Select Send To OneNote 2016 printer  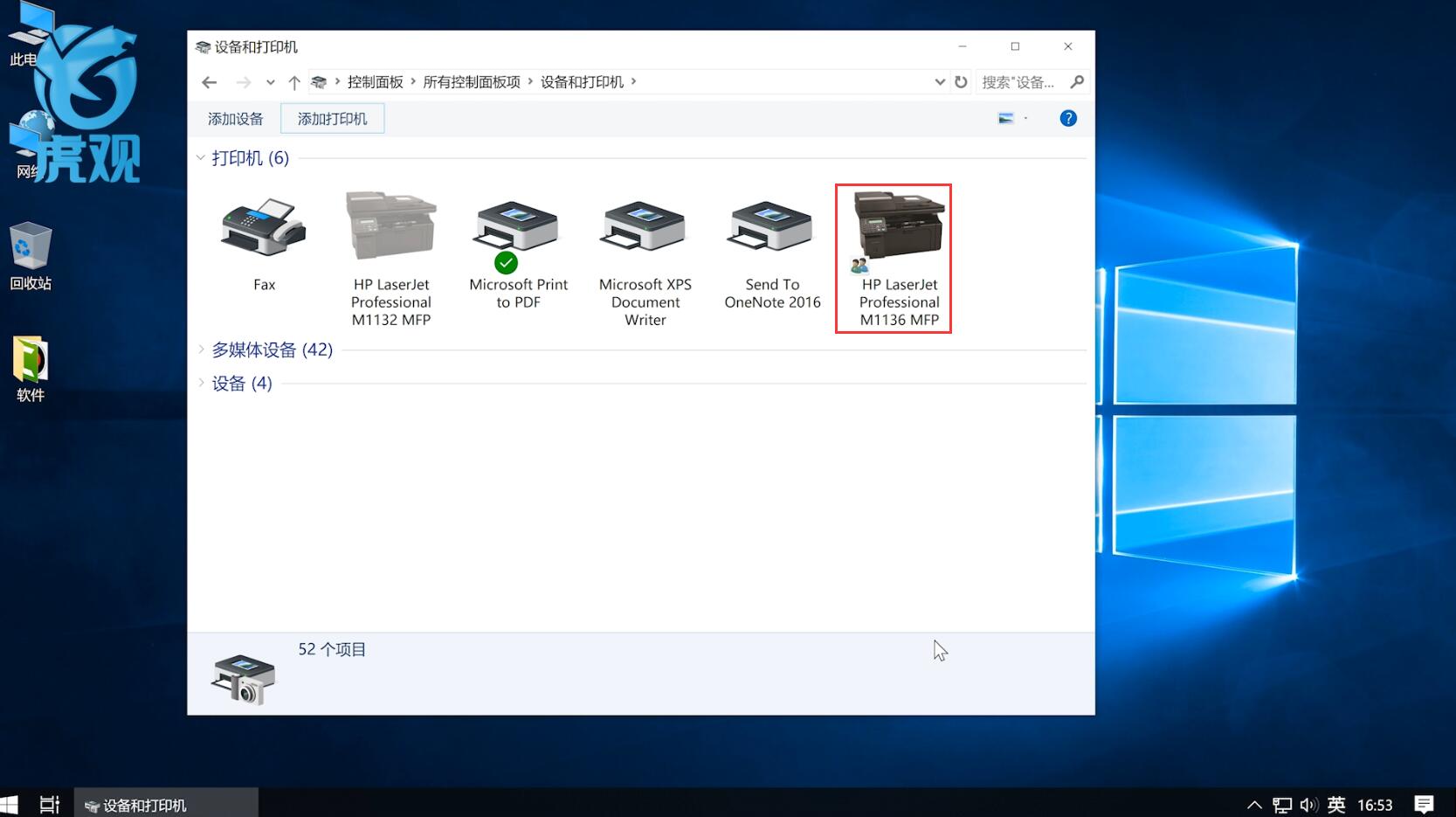(x=772, y=253)
